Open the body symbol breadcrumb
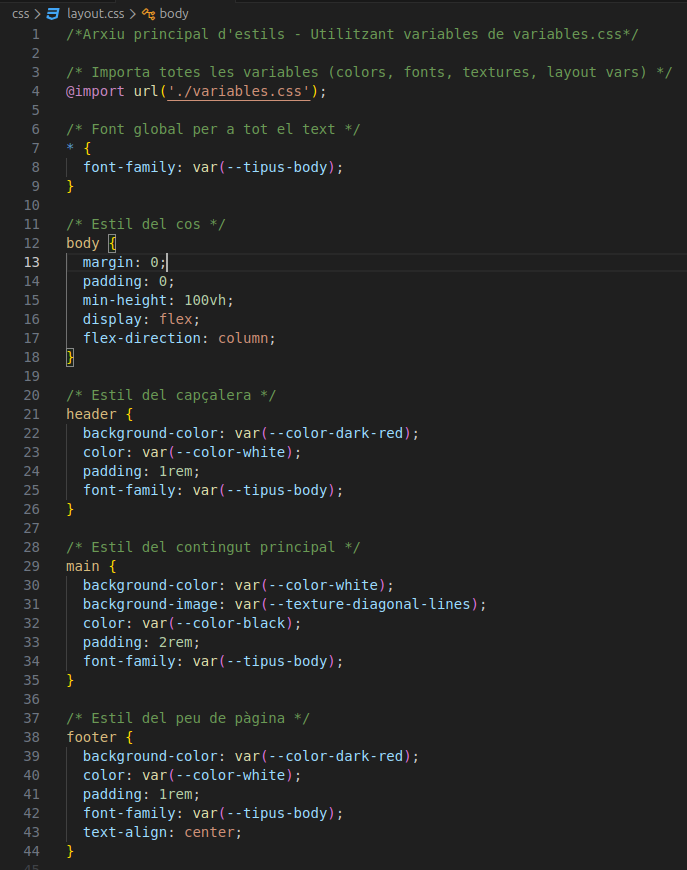Screen dimensions: 687x870 tap(174, 14)
